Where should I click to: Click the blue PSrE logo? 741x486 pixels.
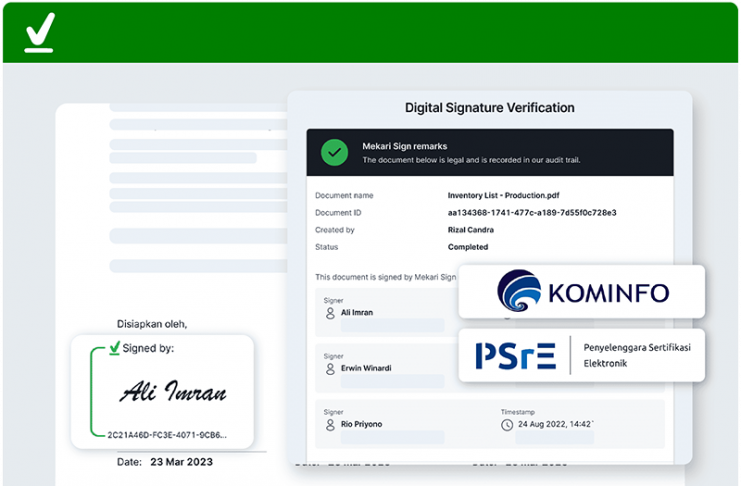coord(515,355)
